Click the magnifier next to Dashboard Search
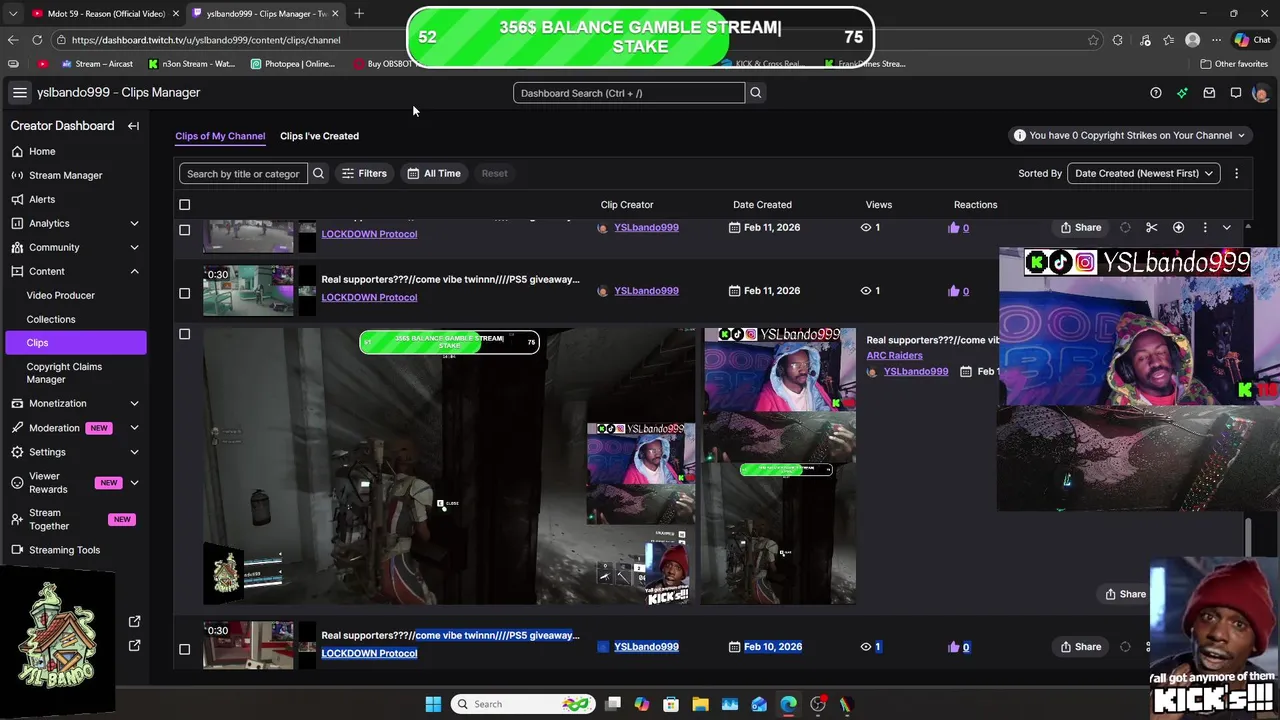Screen dimensions: 1280x720 click(x=756, y=93)
